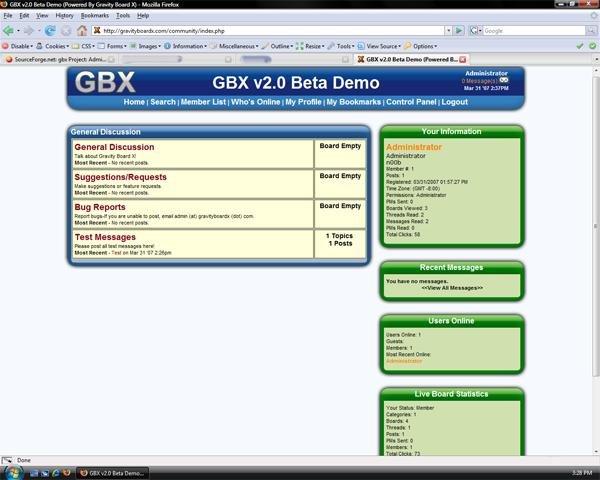Open the Bug Reports board

click(100, 207)
